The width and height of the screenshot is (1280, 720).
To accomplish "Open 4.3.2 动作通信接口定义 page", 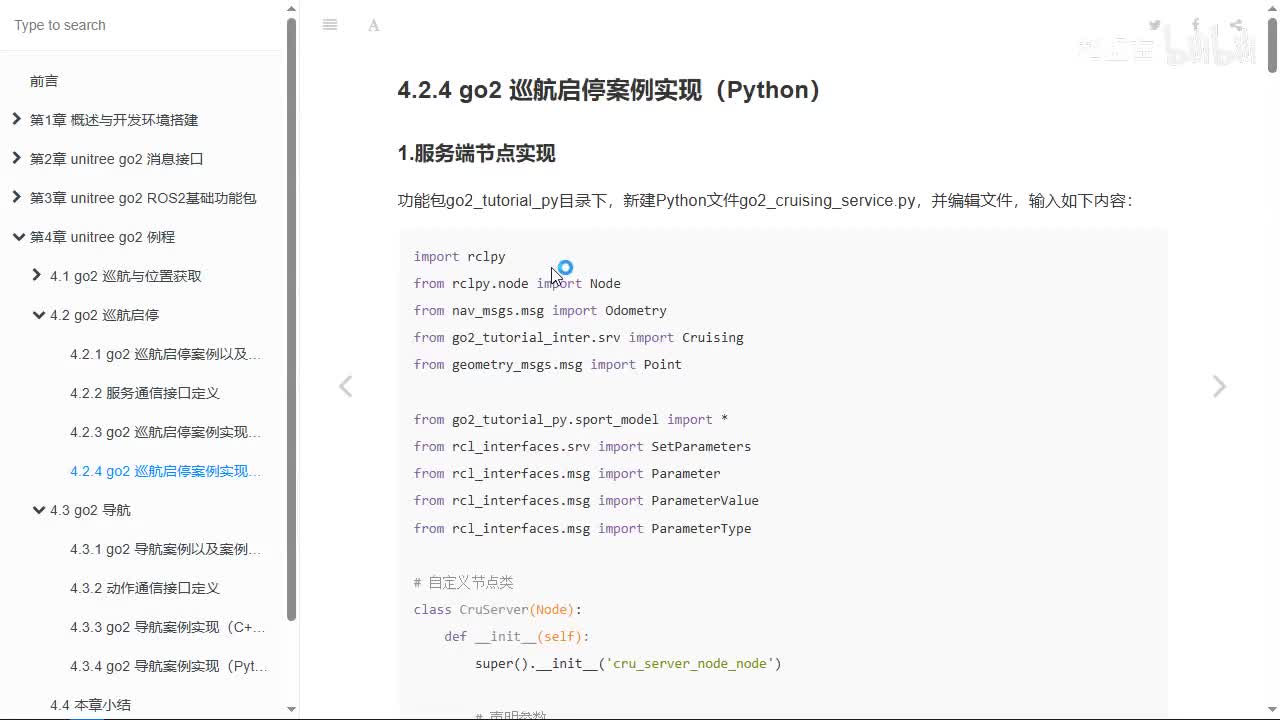I will (x=145, y=588).
